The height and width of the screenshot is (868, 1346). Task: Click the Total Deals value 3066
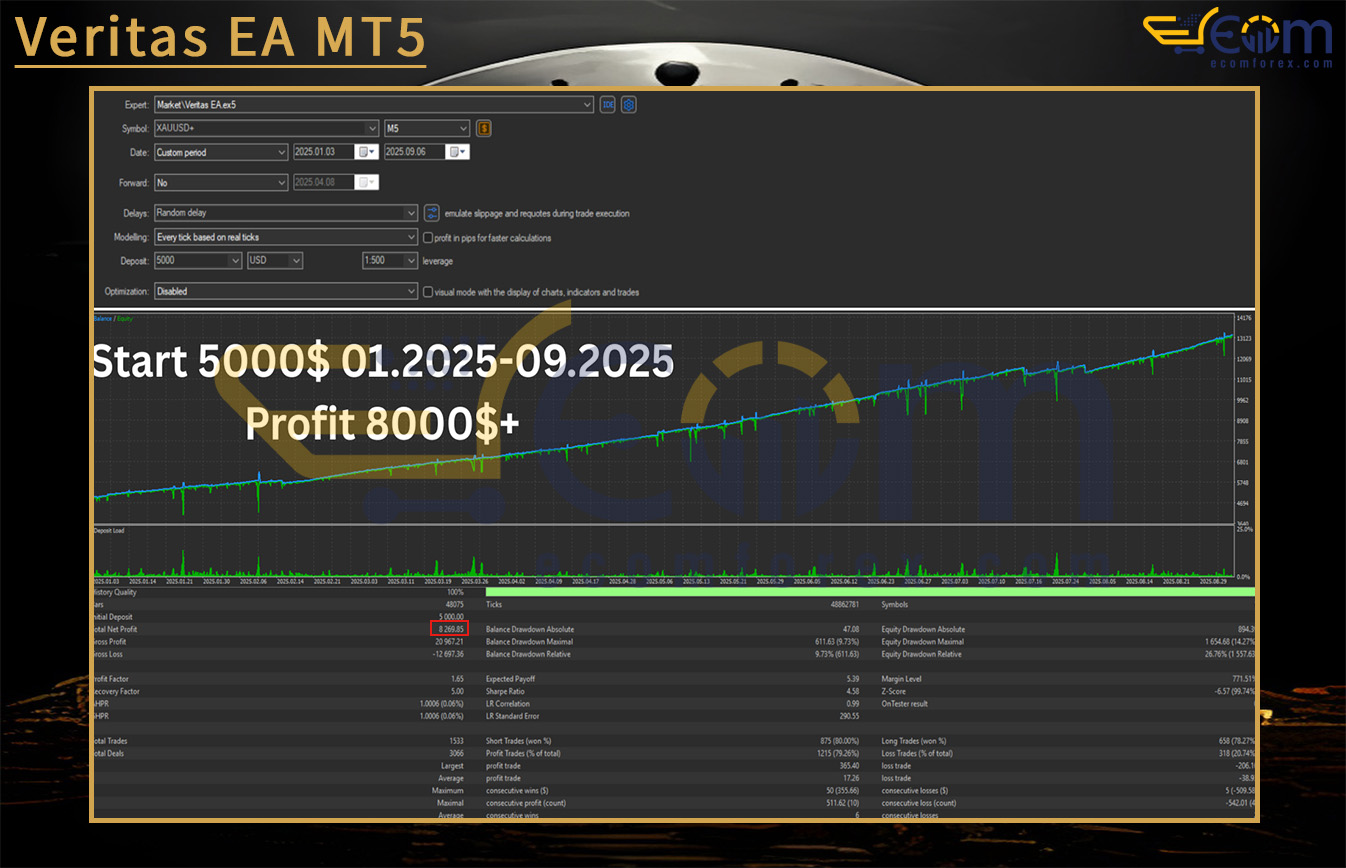pos(456,753)
